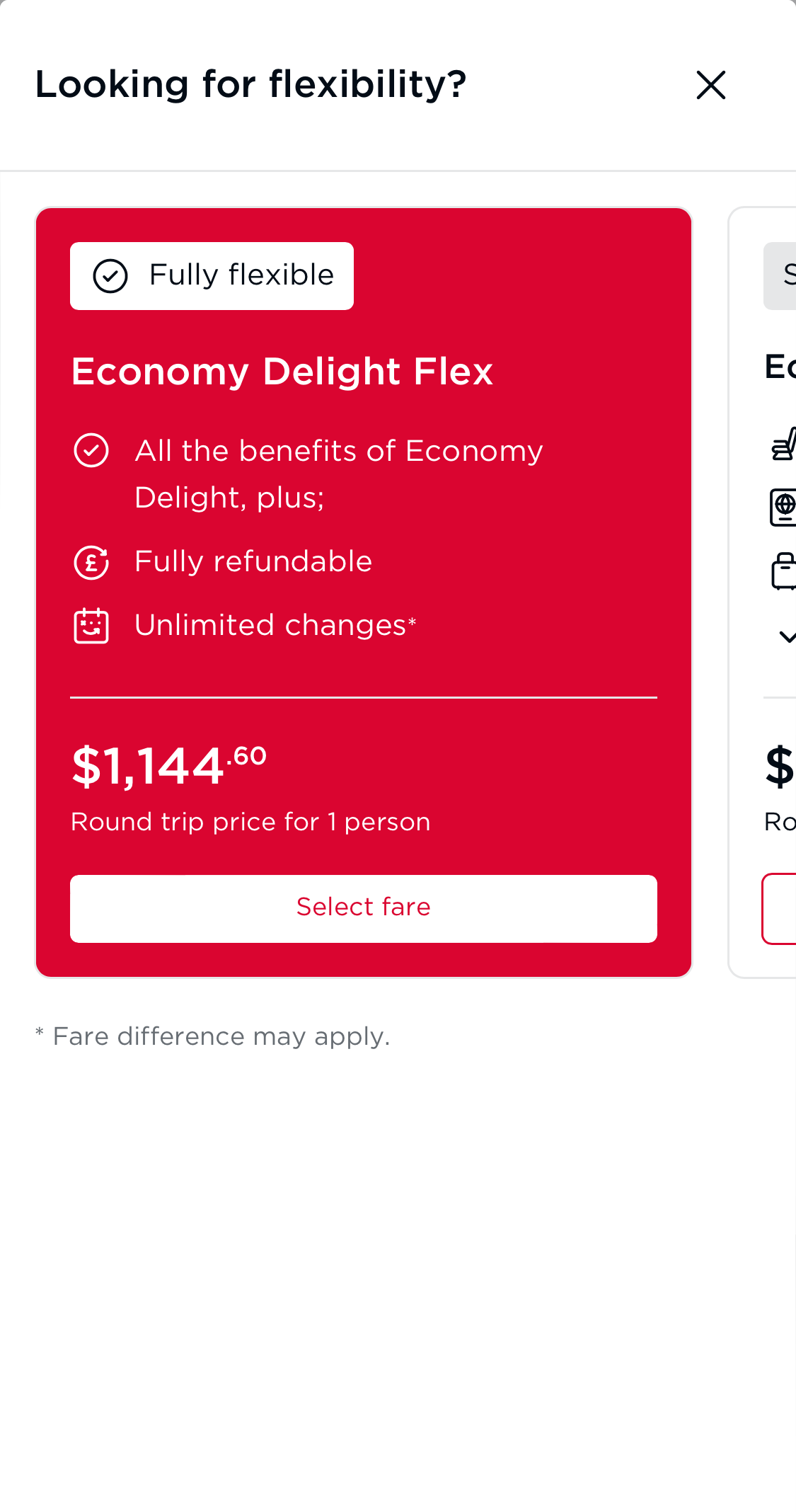Click the checkmark icon in Fully flexible badge
The image size is (796, 1512).
point(110,276)
